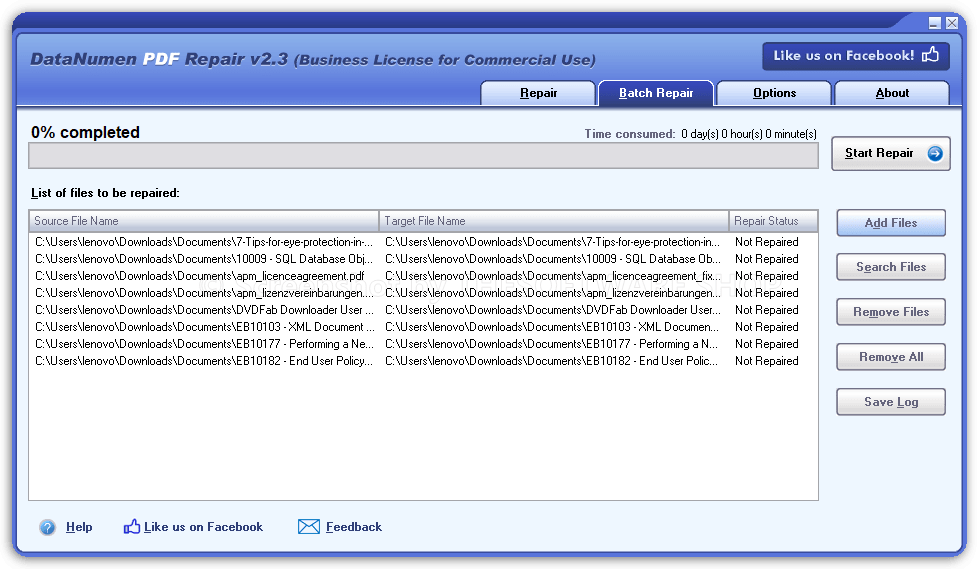
Task: Open the Options tab
Action: pos(774,93)
